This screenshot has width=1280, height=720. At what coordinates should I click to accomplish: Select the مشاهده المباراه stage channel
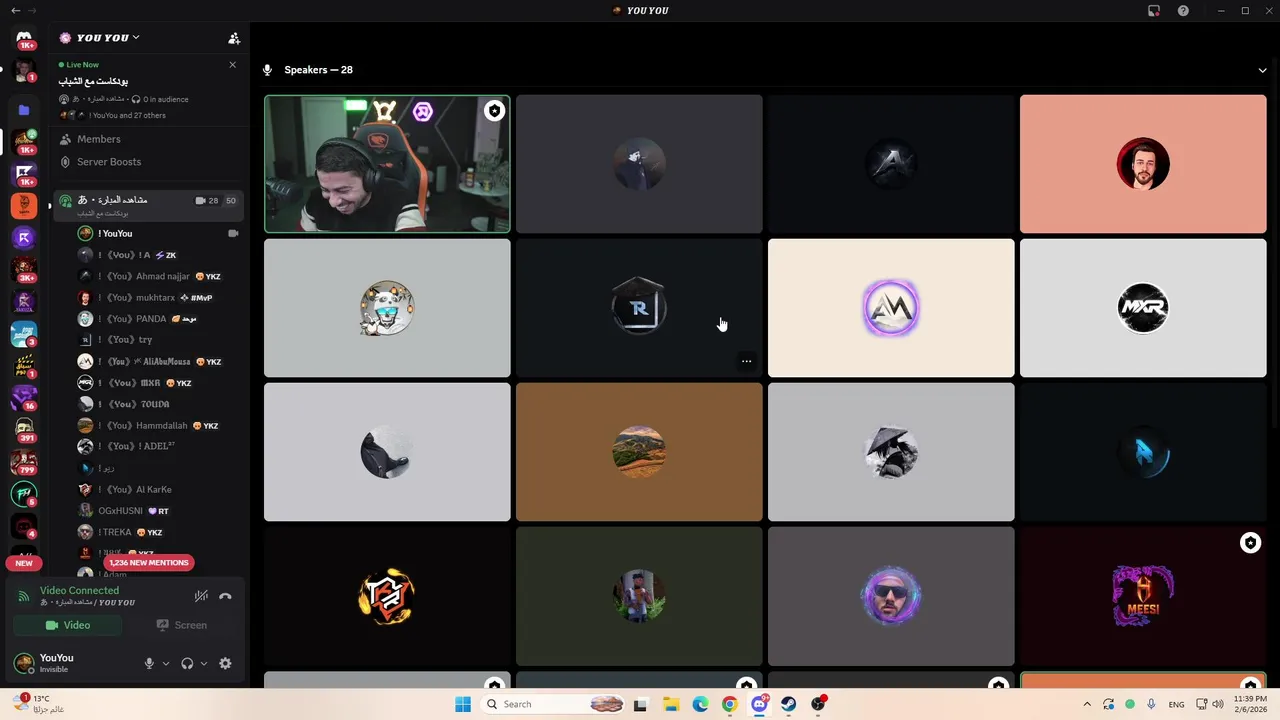point(149,205)
